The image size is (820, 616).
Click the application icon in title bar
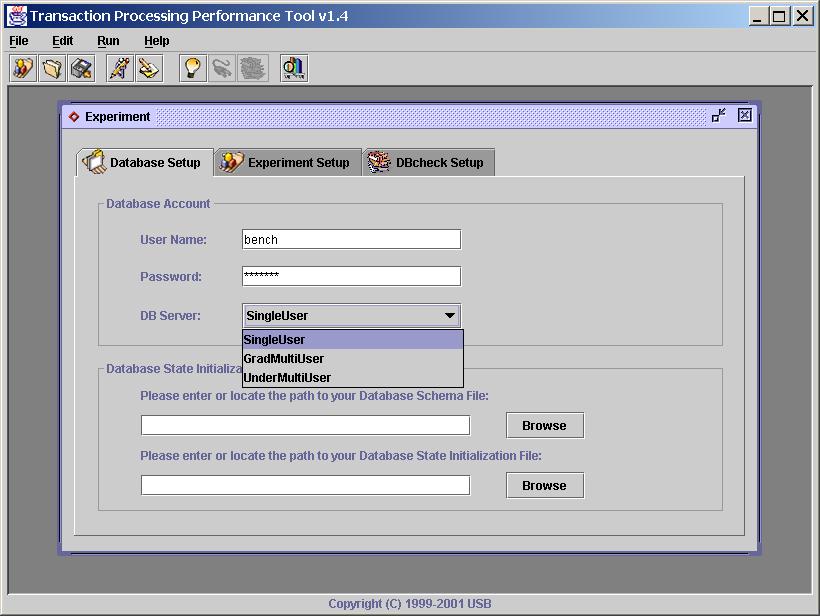tap(16, 16)
